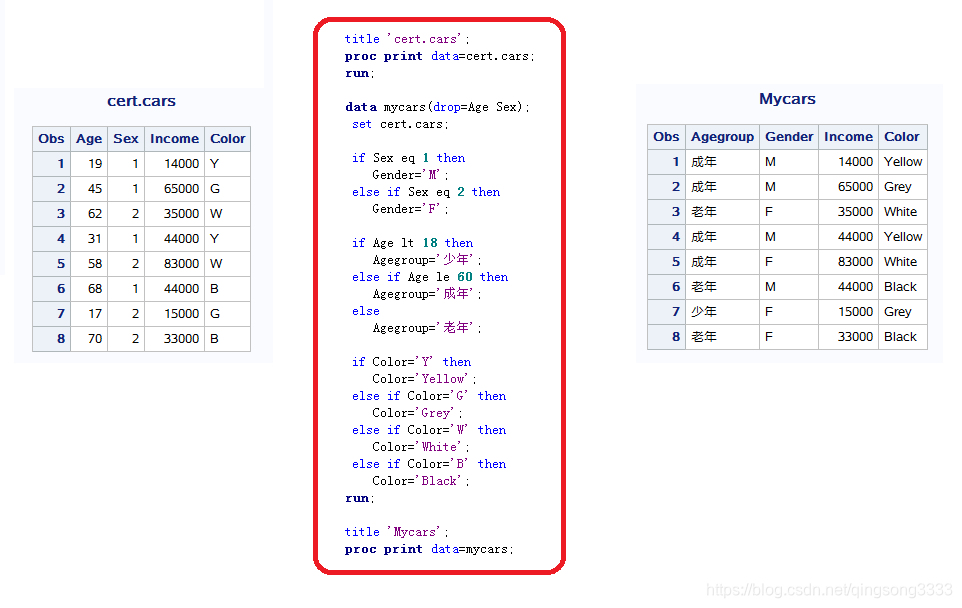
Task: Select the Income header in cert.cars table
Action: click(174, 138)
